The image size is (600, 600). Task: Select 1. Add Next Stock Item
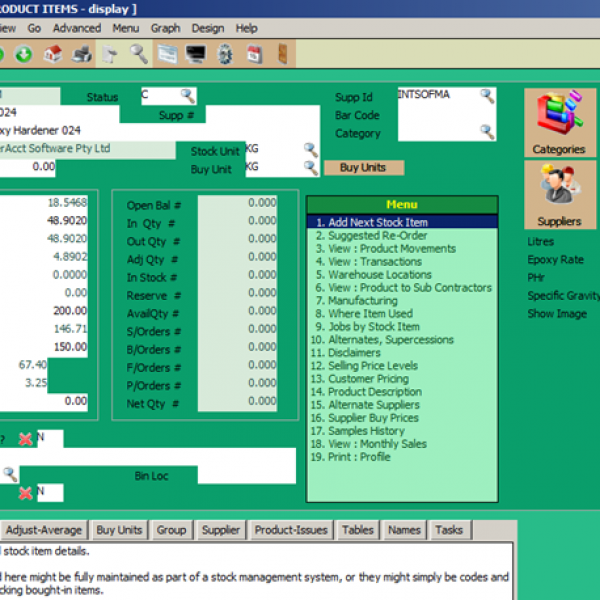click(402, 222)
